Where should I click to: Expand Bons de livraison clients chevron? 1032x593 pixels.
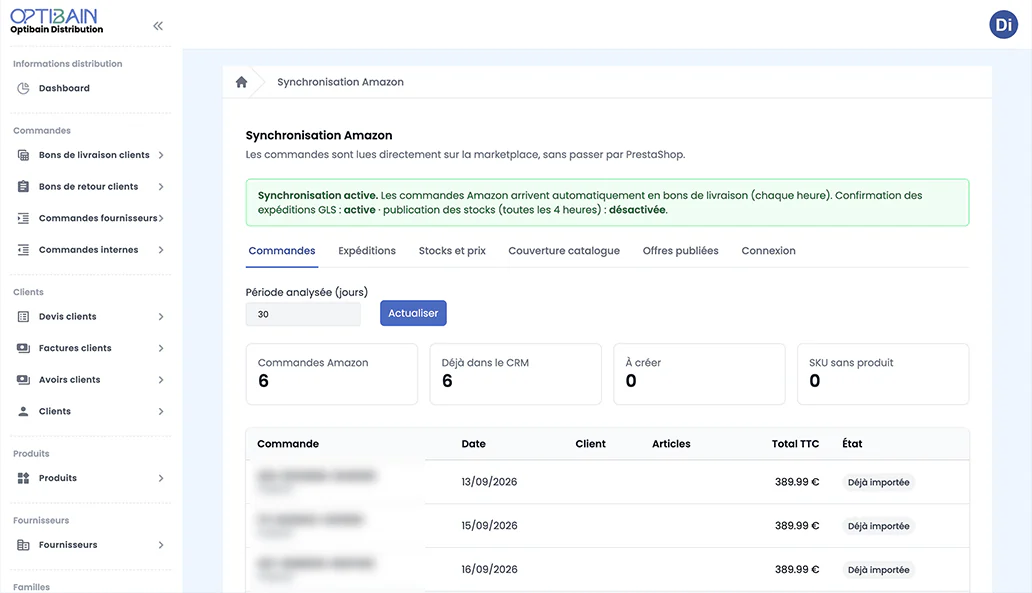(x=161, y=155)
